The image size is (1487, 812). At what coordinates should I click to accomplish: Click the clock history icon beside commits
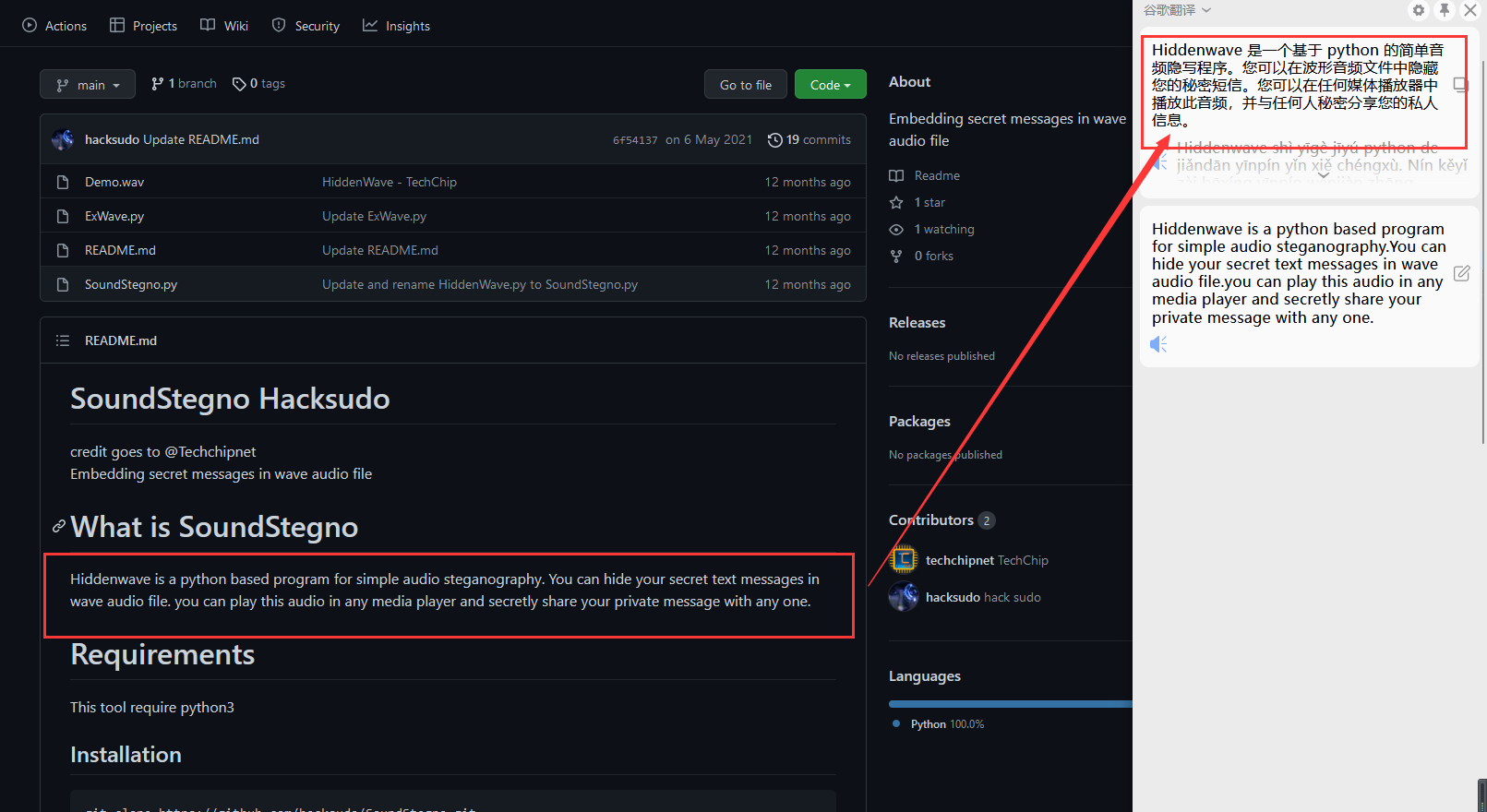[x=775, y=139]
